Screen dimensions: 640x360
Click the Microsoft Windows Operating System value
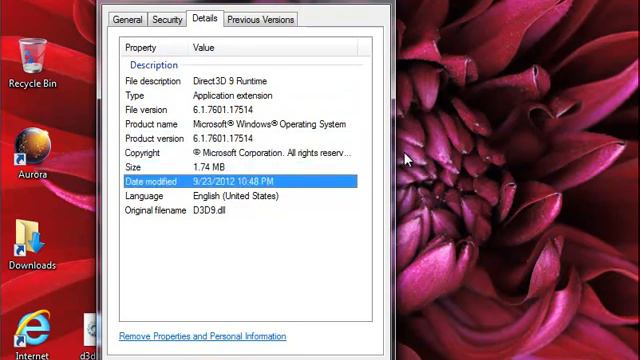pos(269,124)
